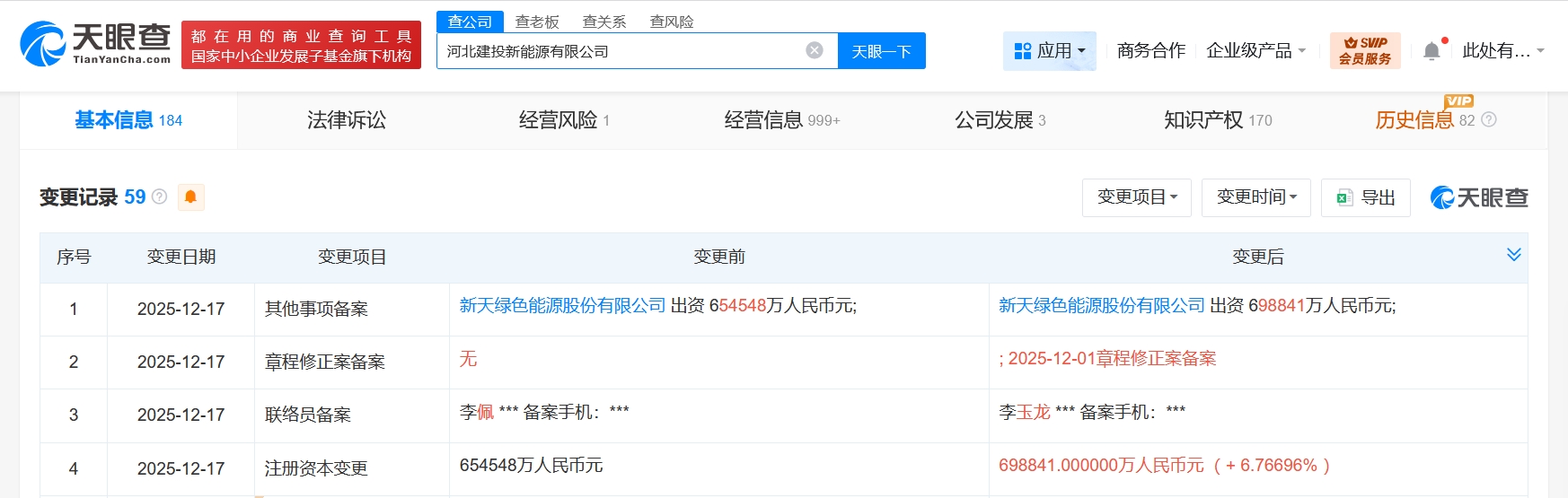
Task: Expand the 企业级产品 dropdown
Action: [x=1255, y=51]
